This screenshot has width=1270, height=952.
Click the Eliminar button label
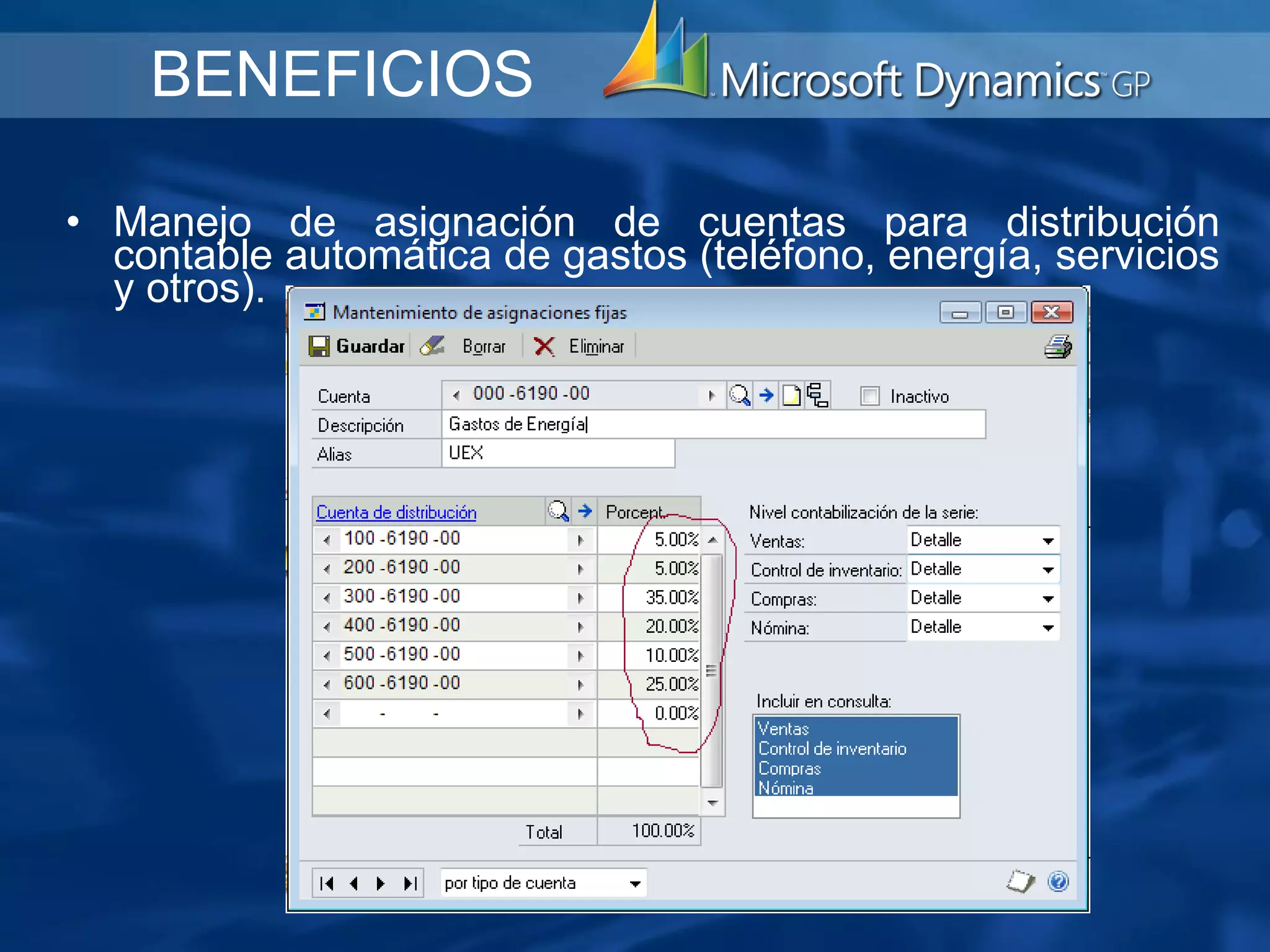point(597,346)
